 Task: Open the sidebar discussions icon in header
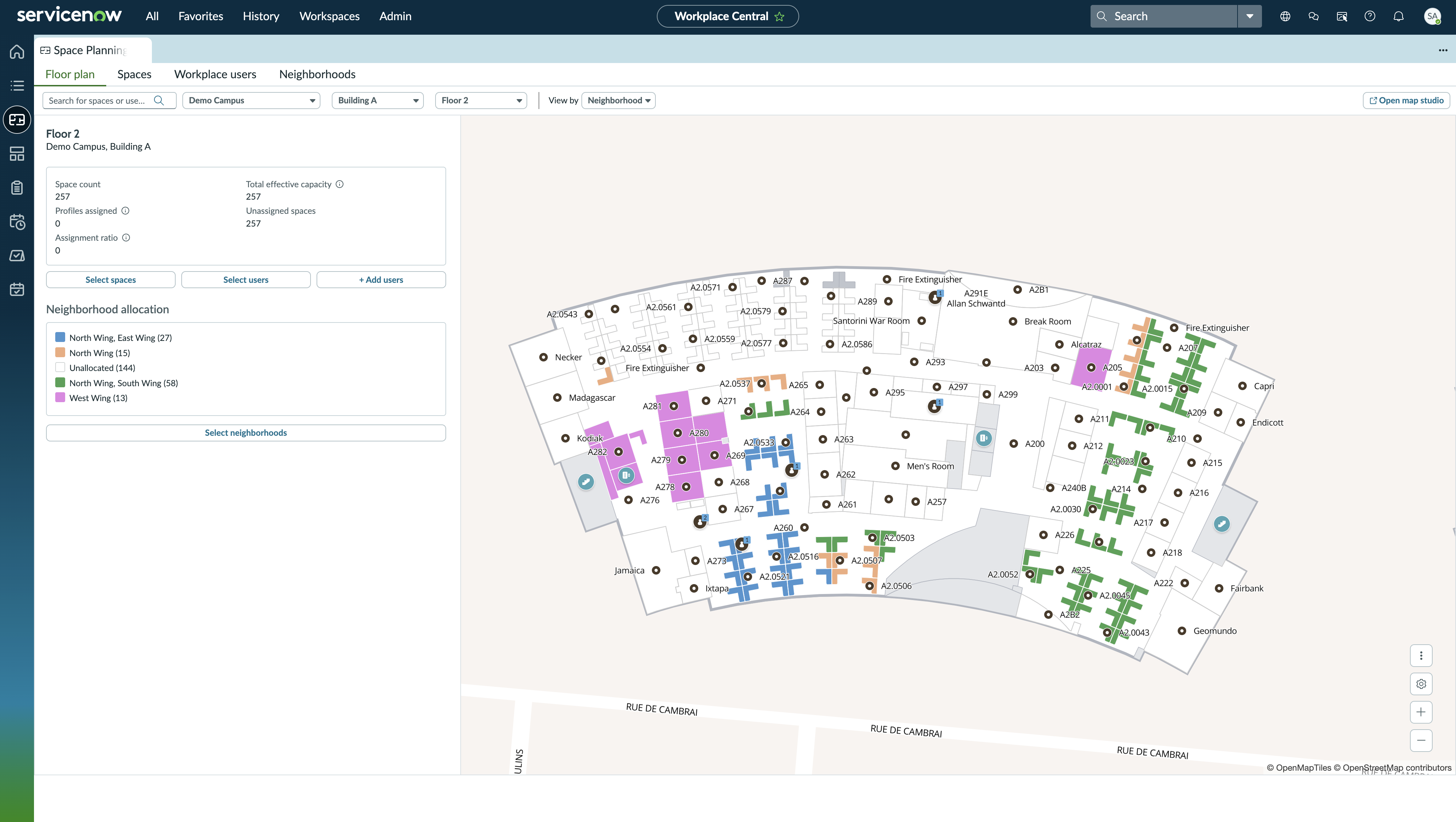pyautogui.click(x=1342, y=16)
